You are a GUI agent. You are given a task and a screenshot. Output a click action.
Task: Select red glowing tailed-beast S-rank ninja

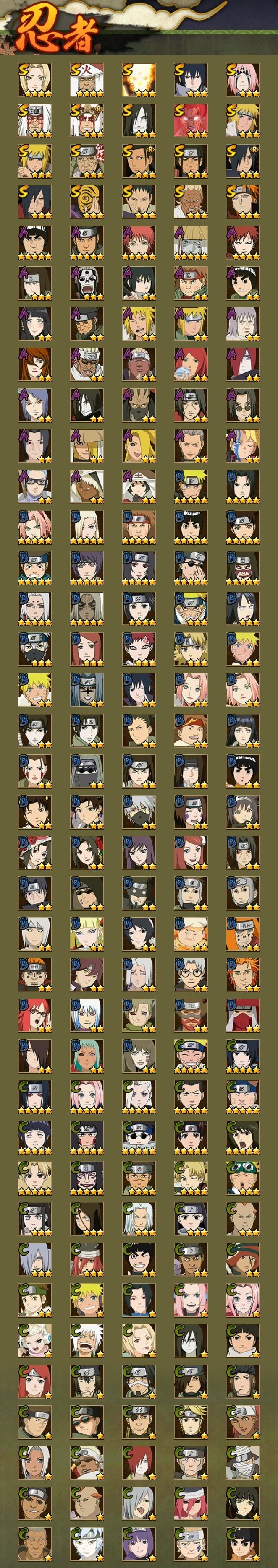click(191, 120)
